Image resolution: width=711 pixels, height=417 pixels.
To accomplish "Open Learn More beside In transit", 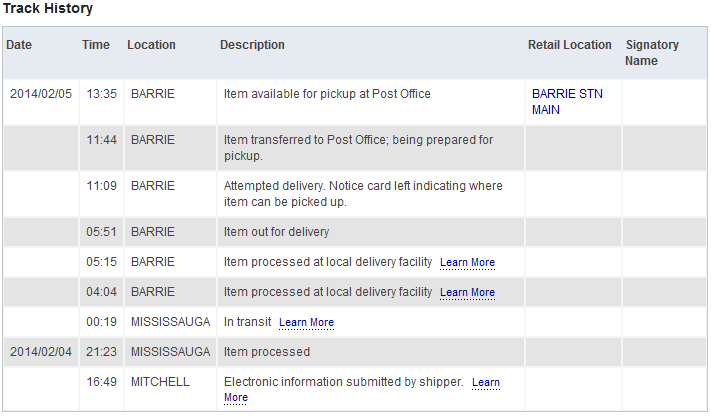I will [x=306, y=323].
